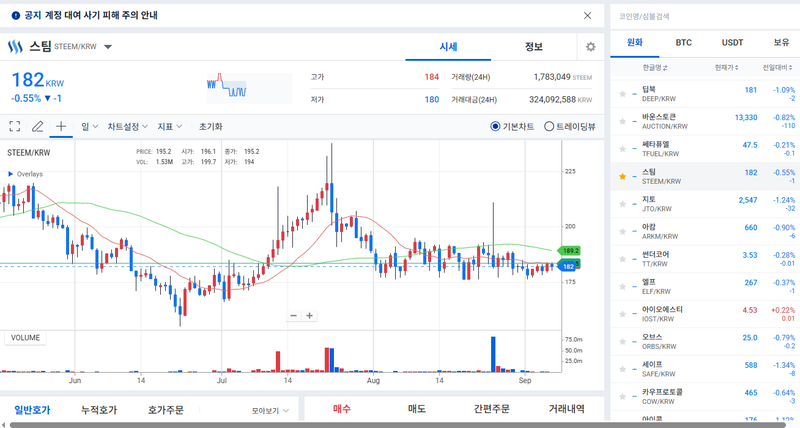Click the horizontal scrollbar at bottom
This screenshot has height=428, width=800.
coord(398,425)
